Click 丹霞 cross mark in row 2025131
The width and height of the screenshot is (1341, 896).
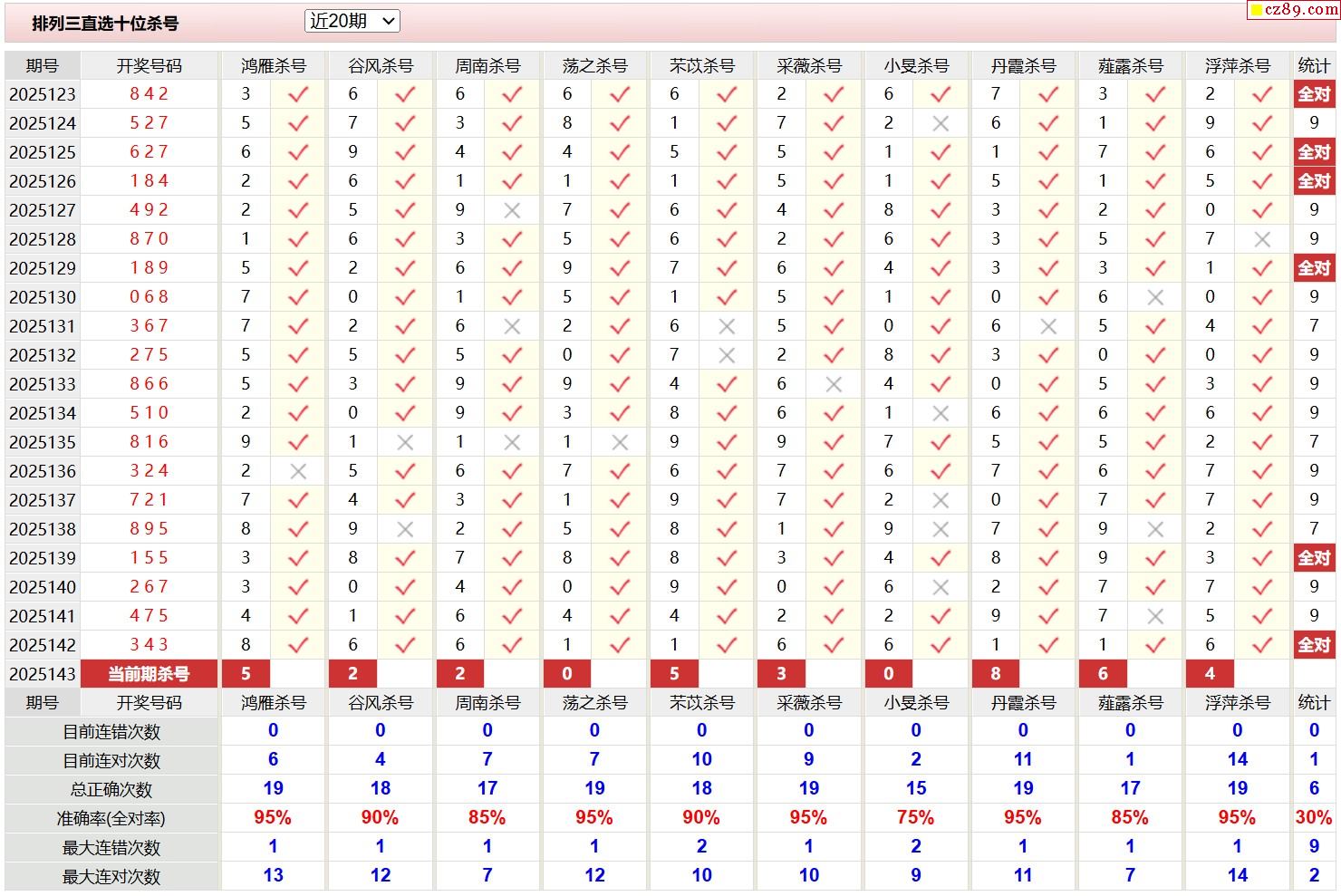click(1048, 326)
